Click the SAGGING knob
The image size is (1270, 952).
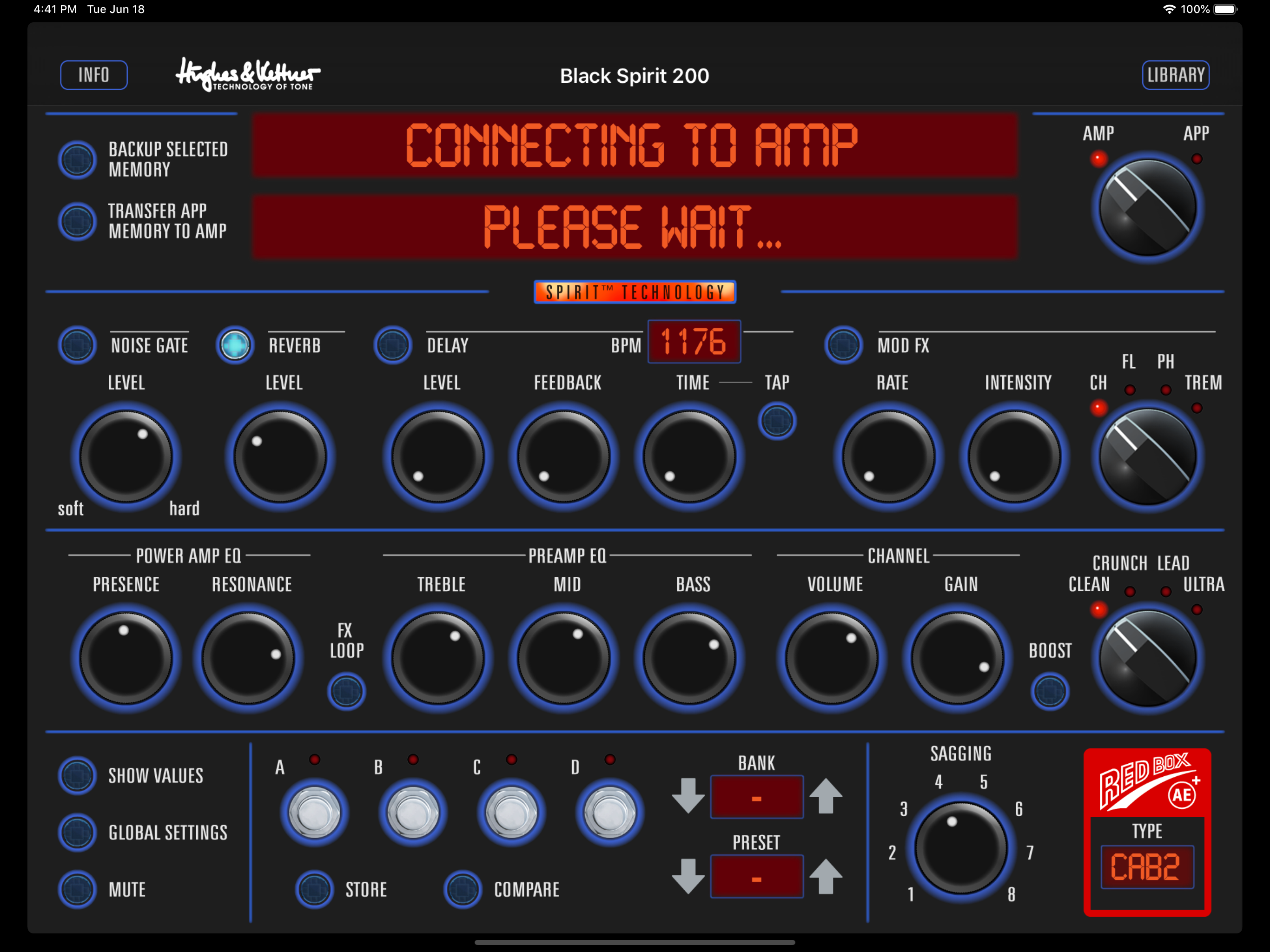coord(960,848)
